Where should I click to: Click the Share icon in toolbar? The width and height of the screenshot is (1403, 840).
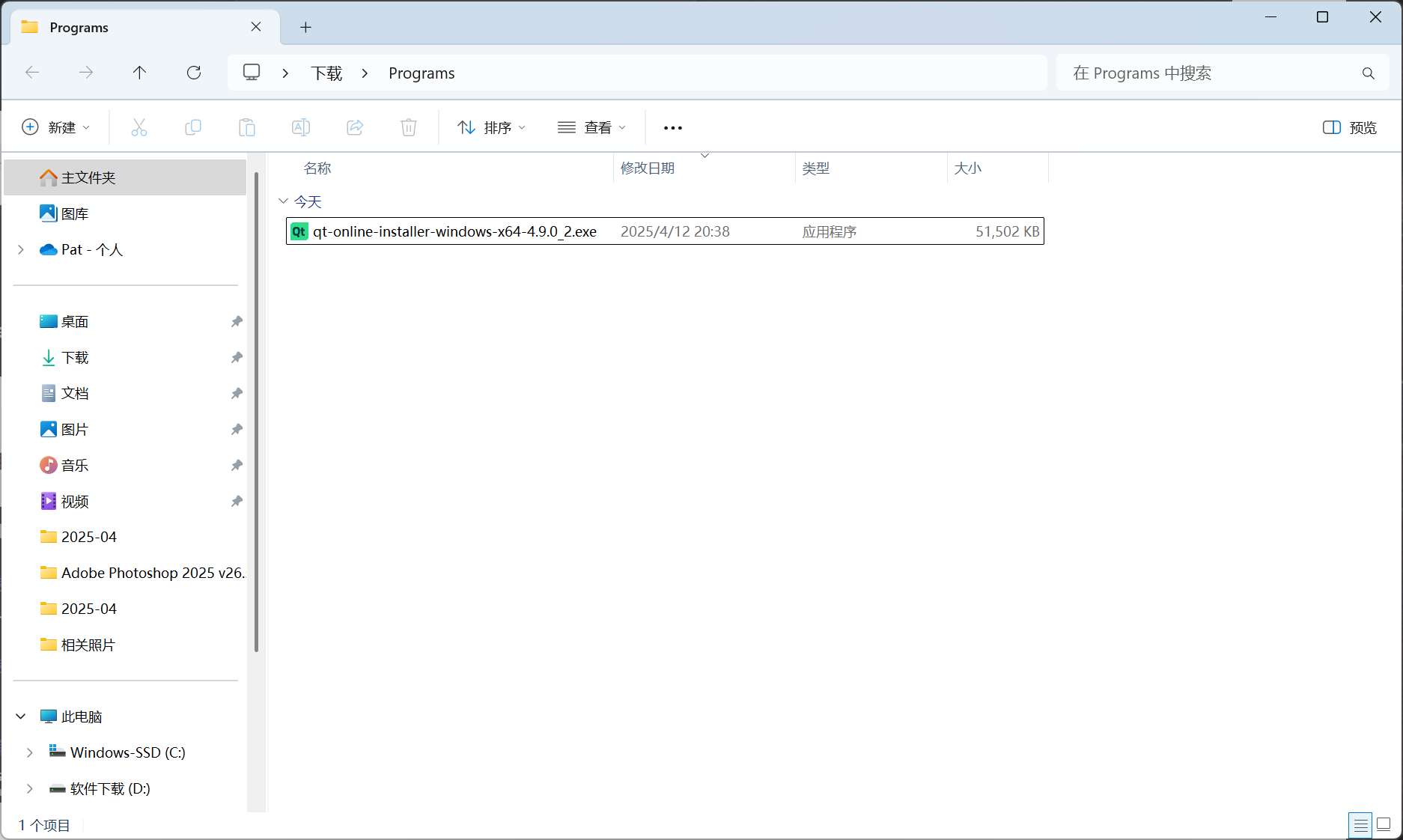tap(355, 127)
